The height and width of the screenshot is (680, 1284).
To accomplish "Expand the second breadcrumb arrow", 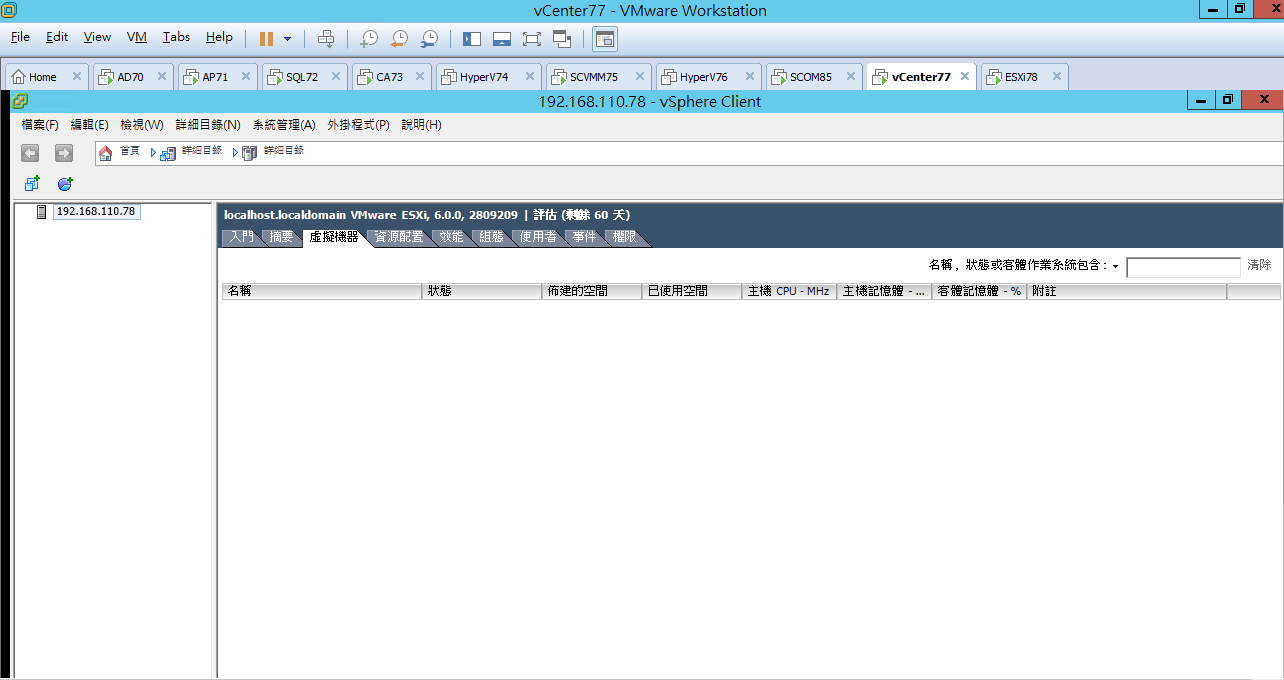I will (235, 153).
